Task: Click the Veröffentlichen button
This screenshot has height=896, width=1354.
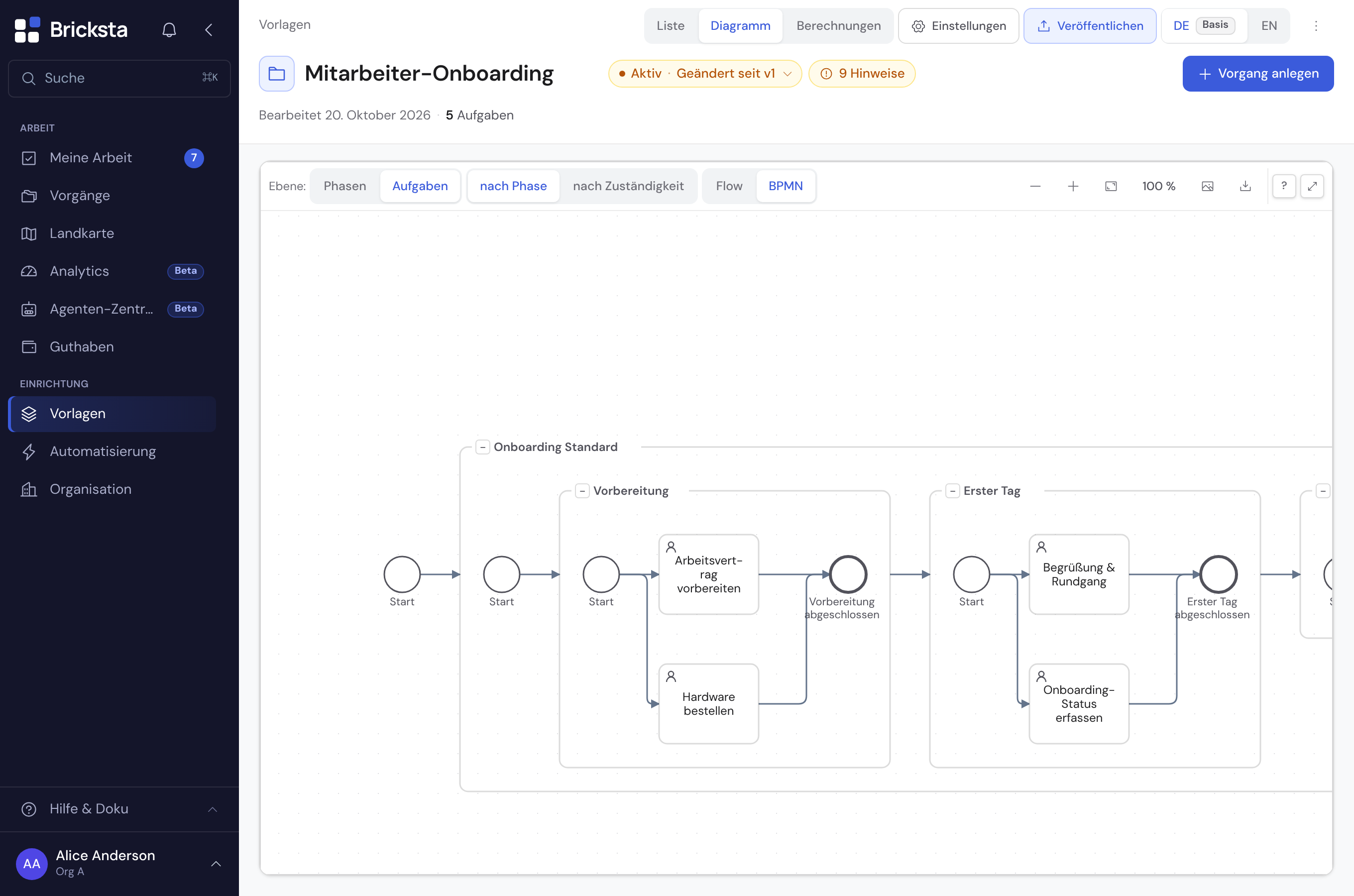Action: [x=1090, y=26]
